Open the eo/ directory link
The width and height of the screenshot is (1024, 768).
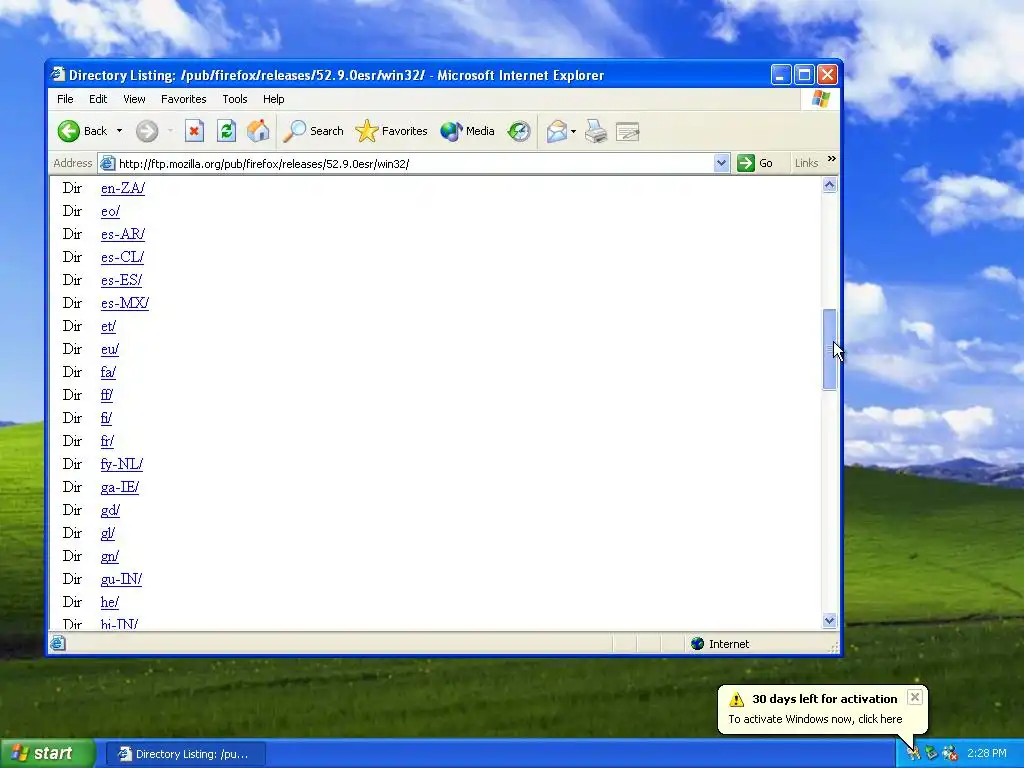point(110,211)
